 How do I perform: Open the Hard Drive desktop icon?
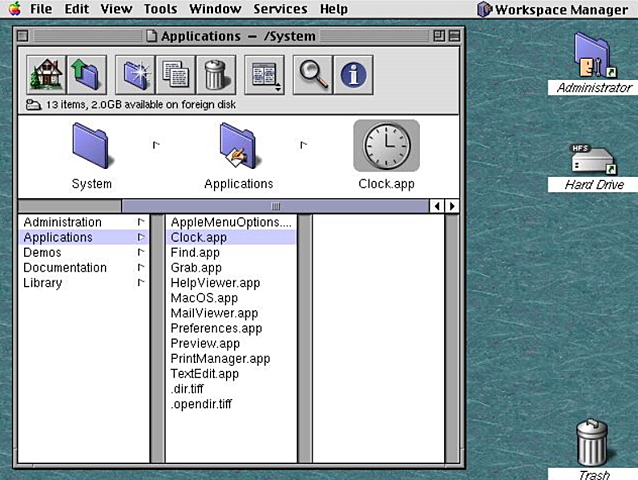(593, 159)
